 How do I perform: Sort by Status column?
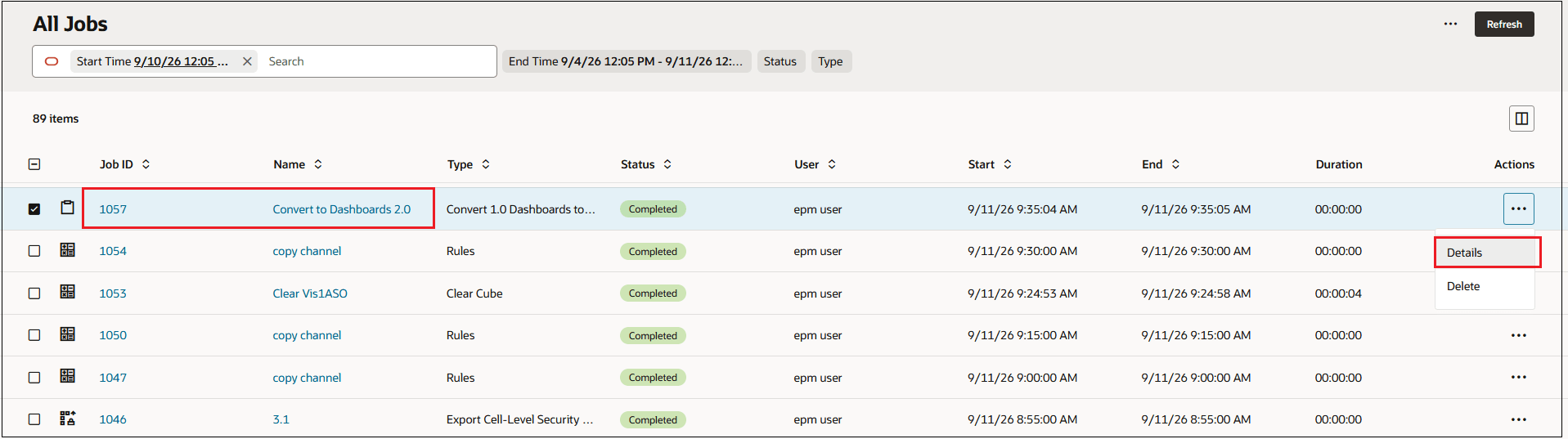[x=667, y=164]
